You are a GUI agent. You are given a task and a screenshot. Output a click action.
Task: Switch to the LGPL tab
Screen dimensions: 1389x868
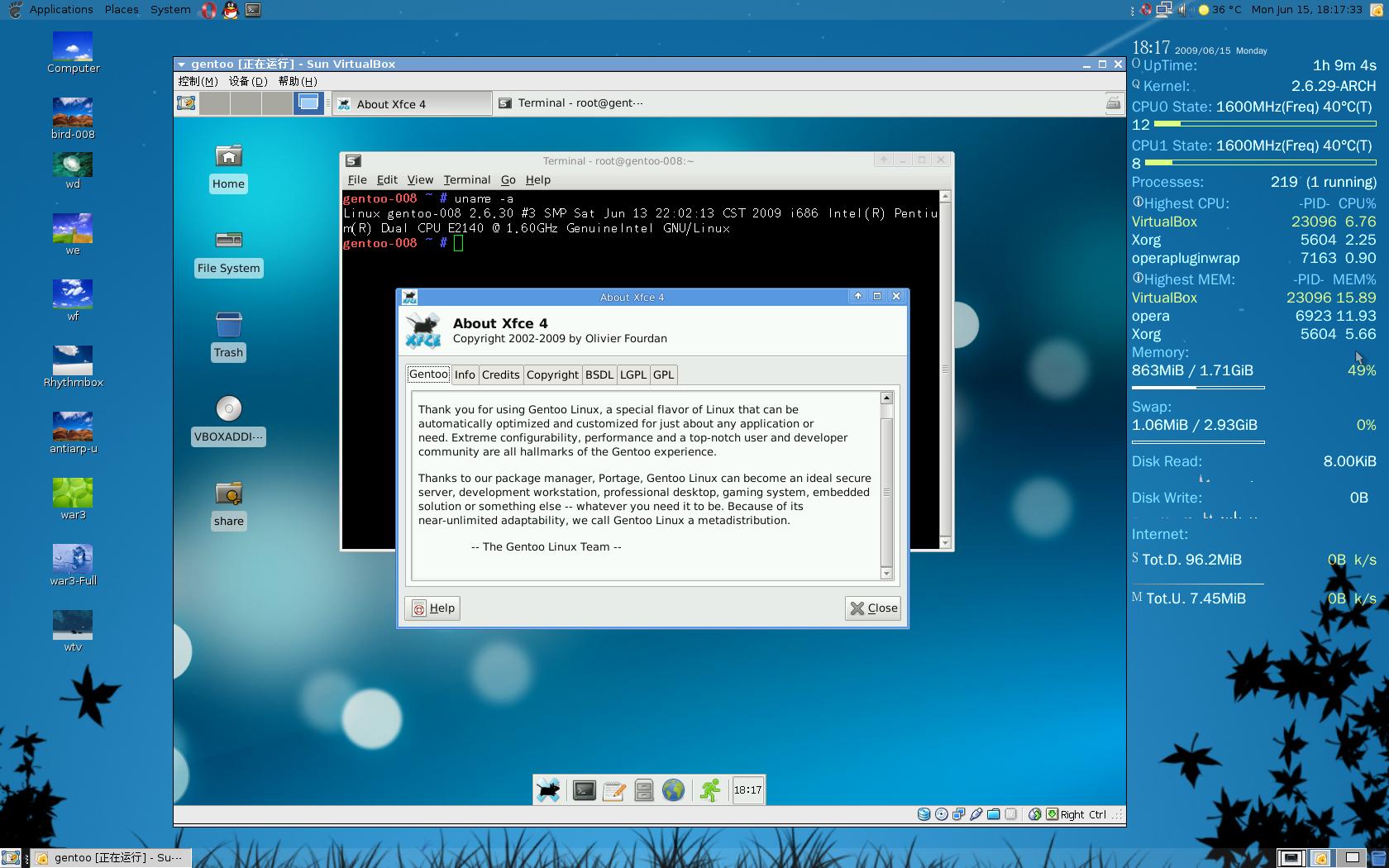pos(633,374)
